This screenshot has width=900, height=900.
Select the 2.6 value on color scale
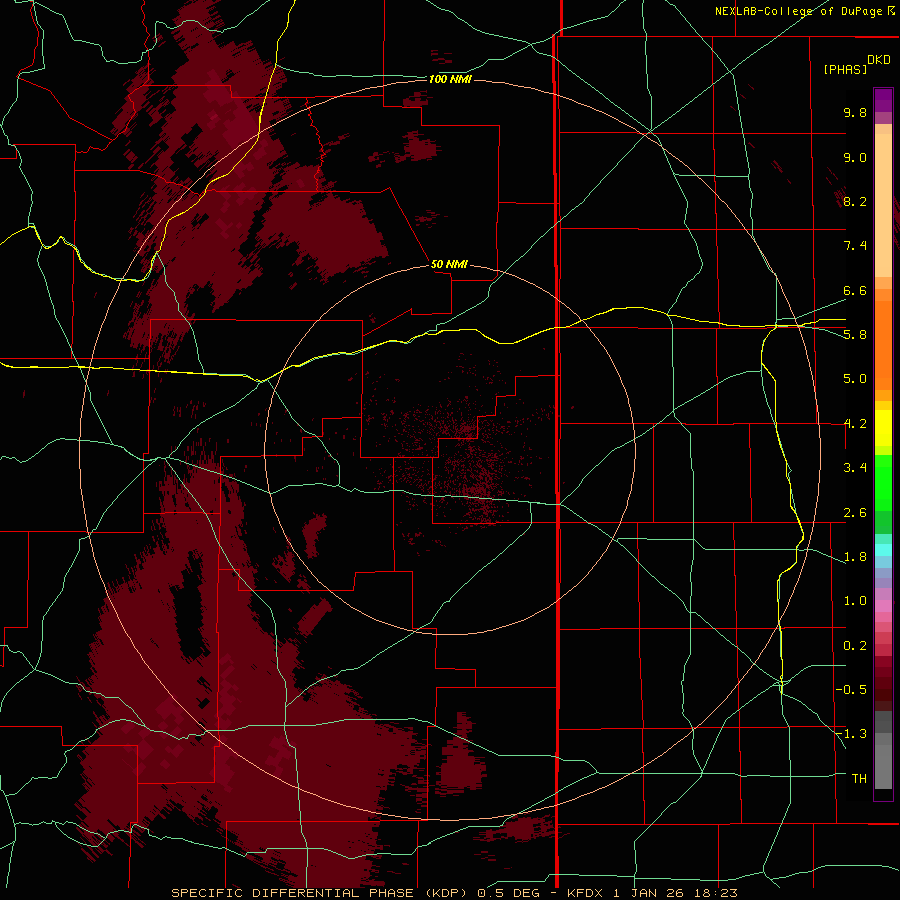pyautogui.click(x=855, y=513)
